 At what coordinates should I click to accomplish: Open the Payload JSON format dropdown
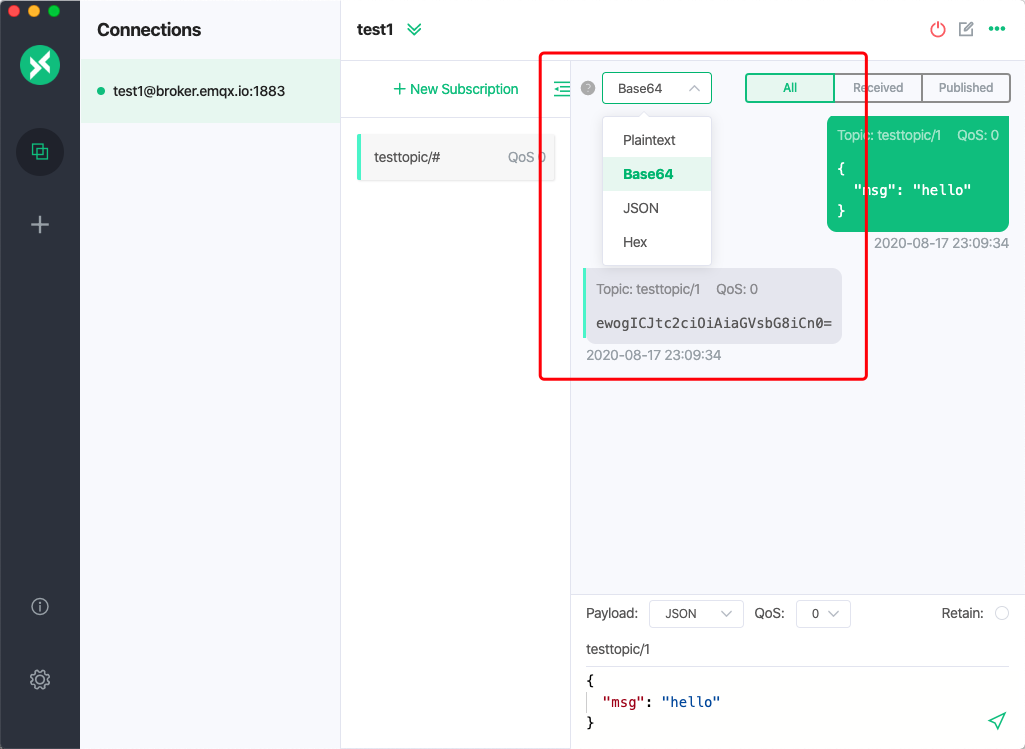click(696, 613)
